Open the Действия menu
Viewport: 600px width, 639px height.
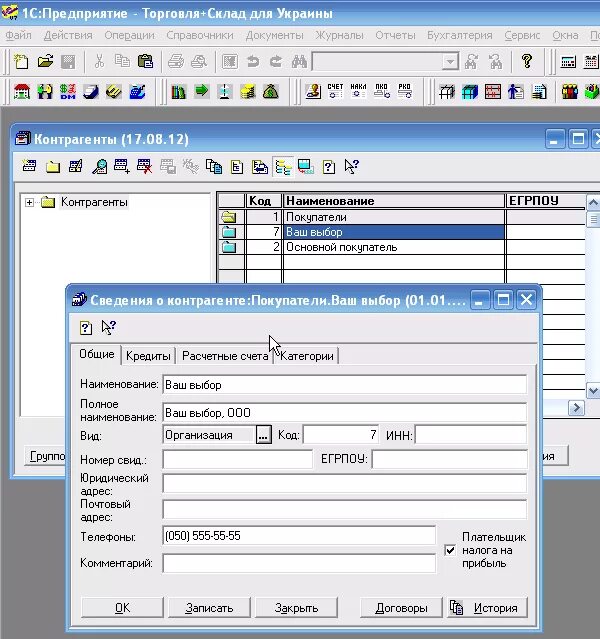(68, 35)
